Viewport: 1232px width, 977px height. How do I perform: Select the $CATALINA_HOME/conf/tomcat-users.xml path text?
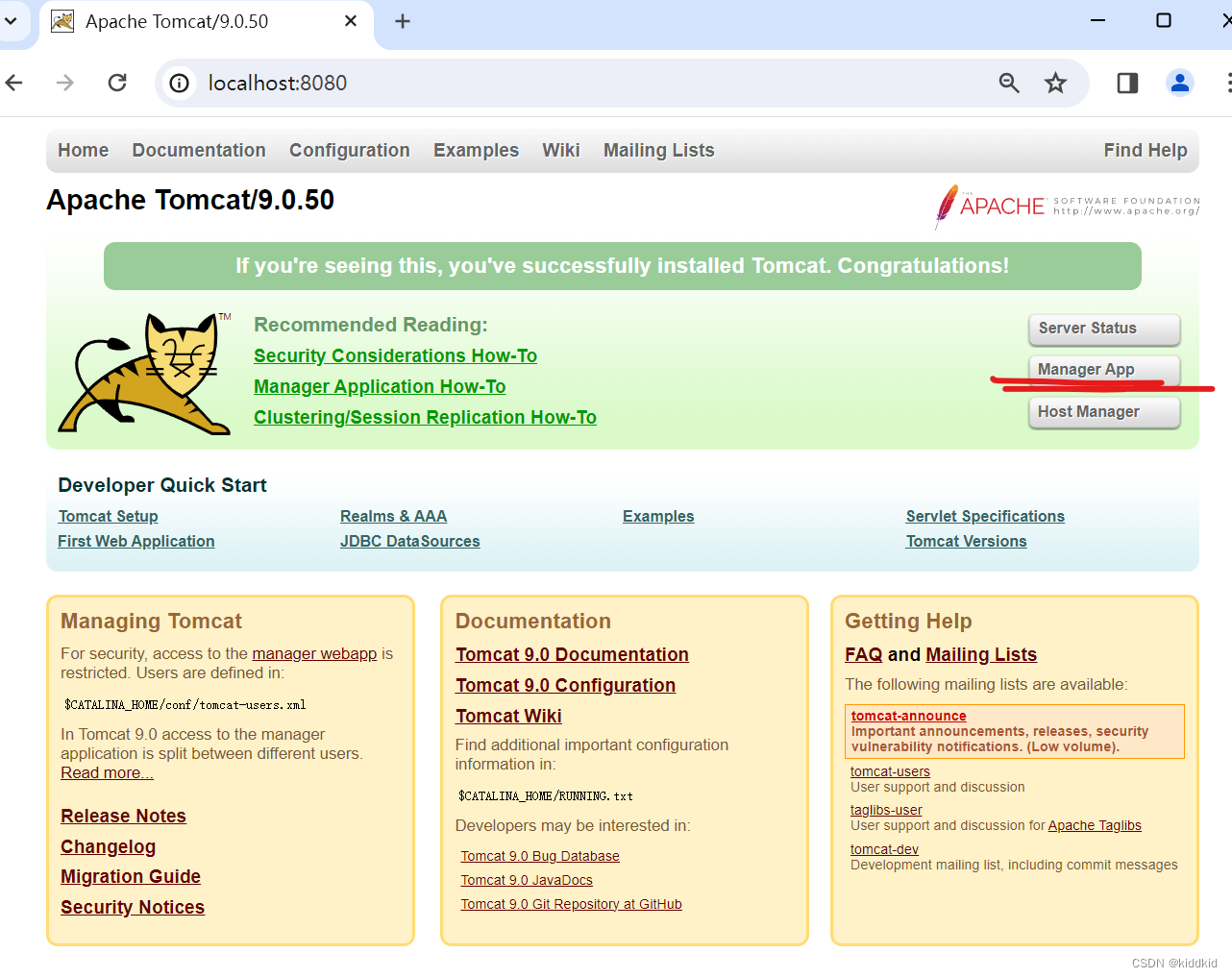185,704
